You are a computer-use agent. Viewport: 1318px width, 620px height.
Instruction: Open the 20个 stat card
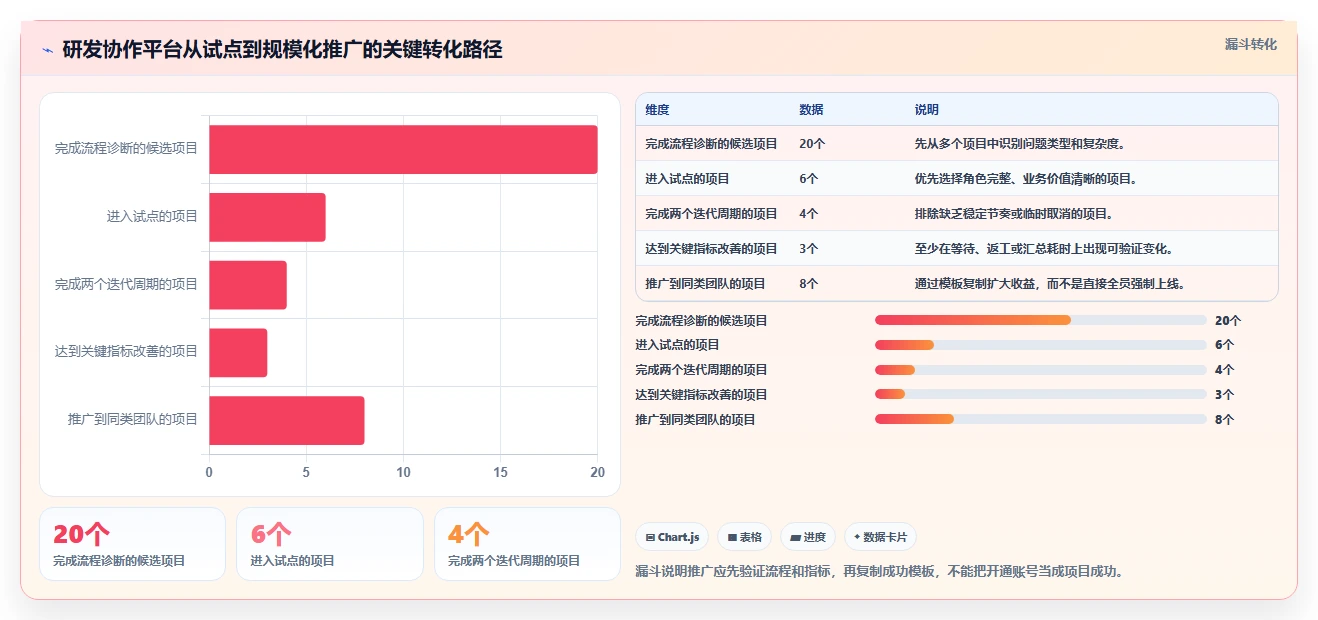(132, 544)
